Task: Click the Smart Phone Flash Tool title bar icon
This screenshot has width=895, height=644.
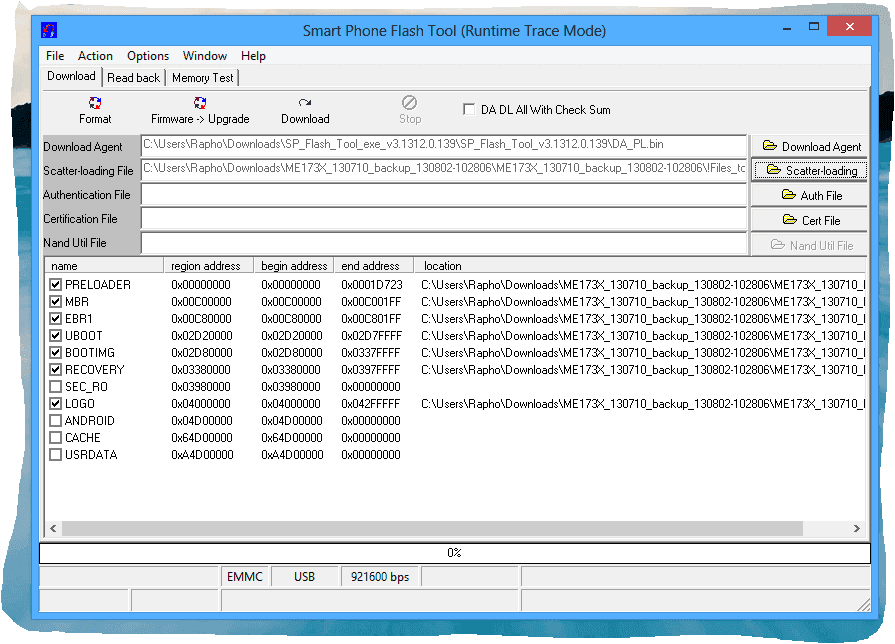Action: pyautogui.click(x=49, y=30)
